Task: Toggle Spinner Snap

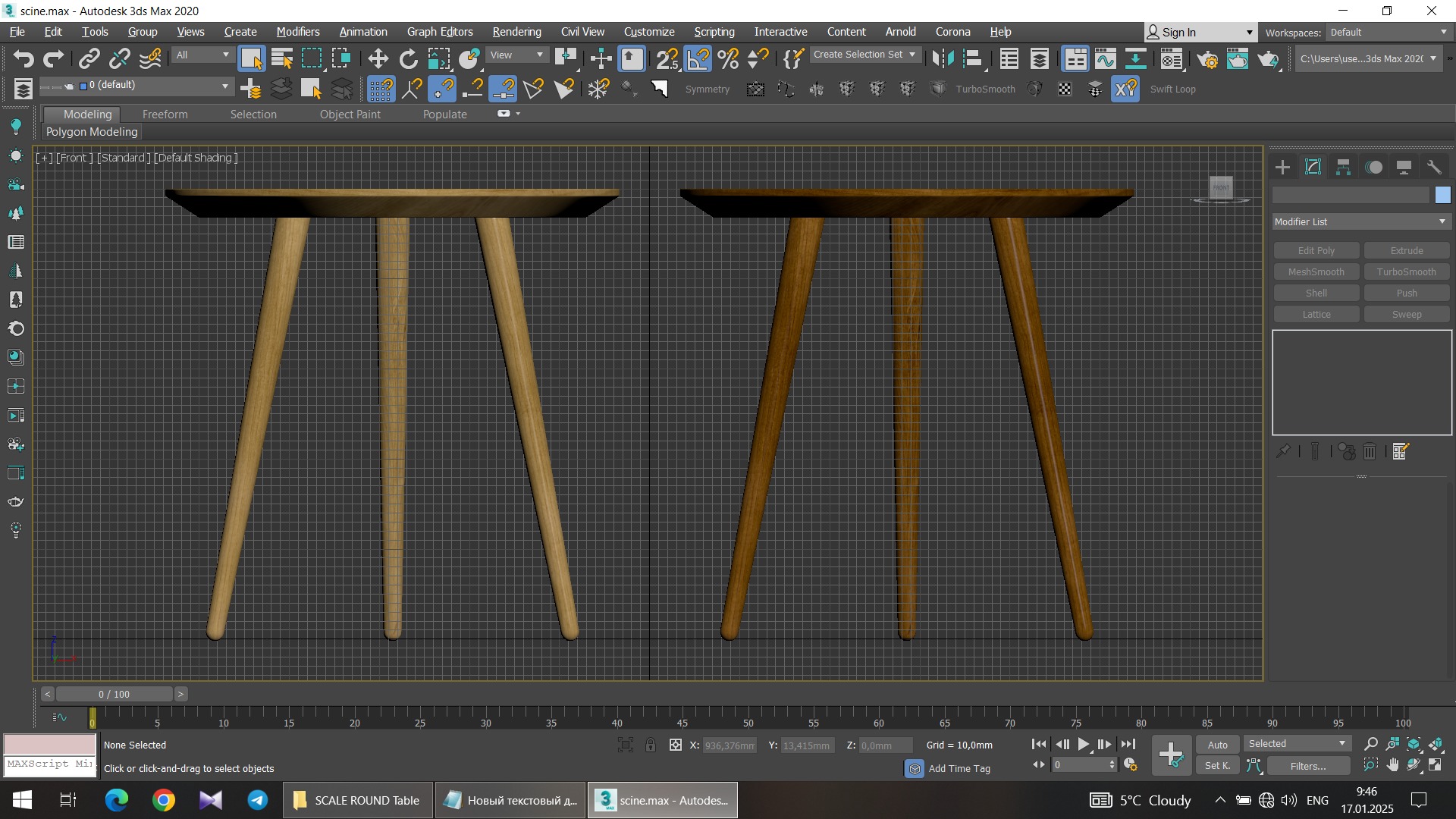Action: point(758,58)
